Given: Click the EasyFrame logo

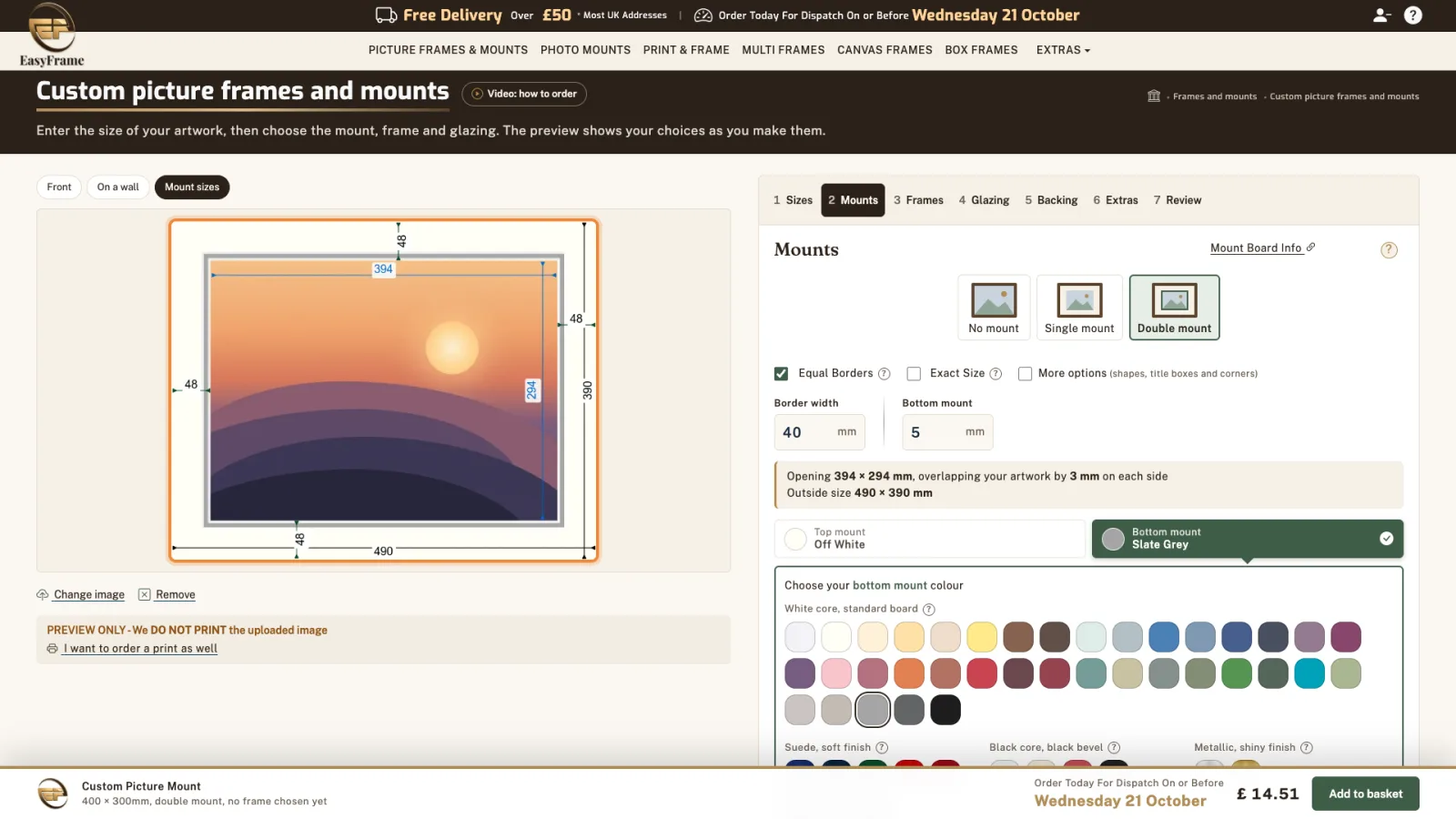Looking at the screenshot, I should [52, 35].
